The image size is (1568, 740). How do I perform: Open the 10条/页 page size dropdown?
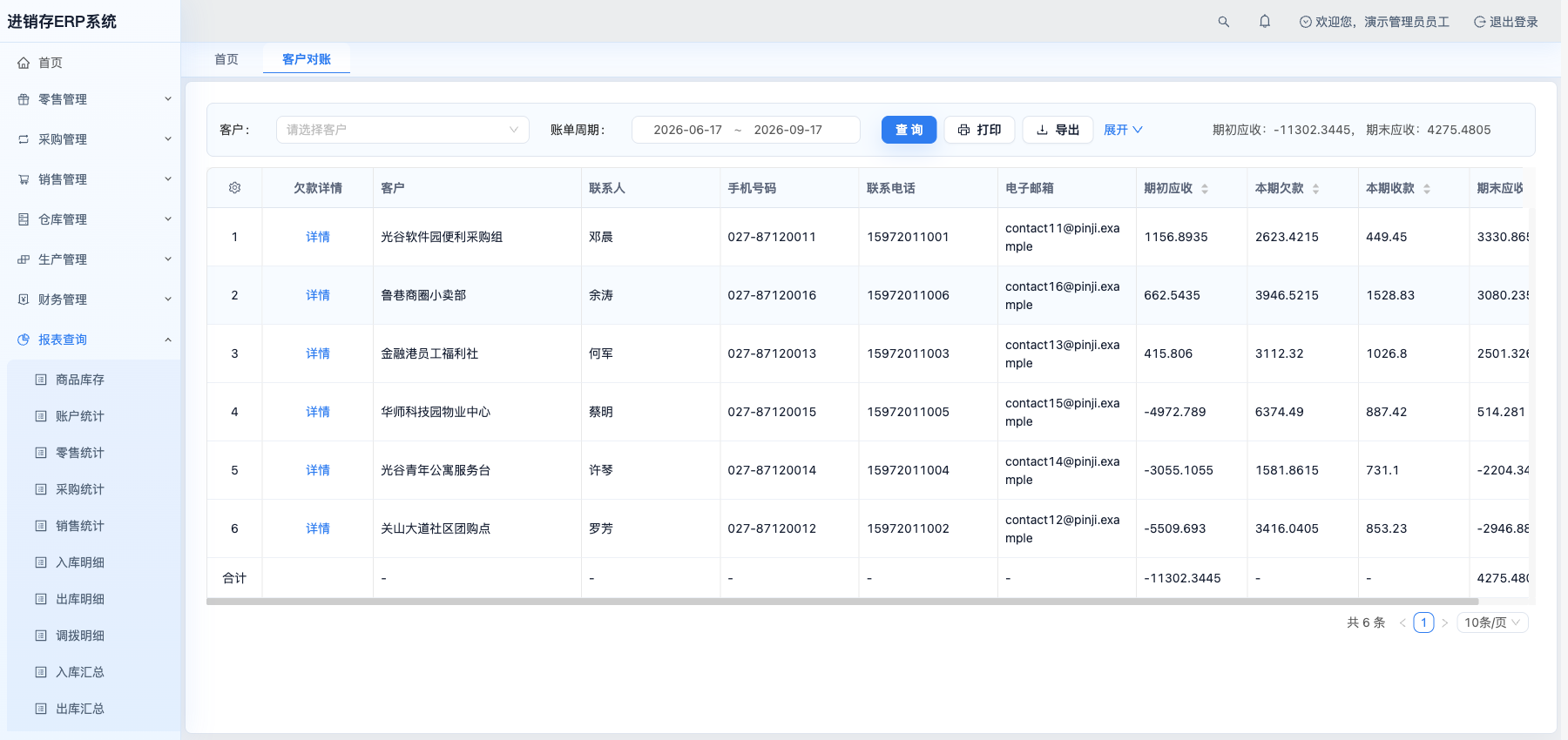point(1492,622)
